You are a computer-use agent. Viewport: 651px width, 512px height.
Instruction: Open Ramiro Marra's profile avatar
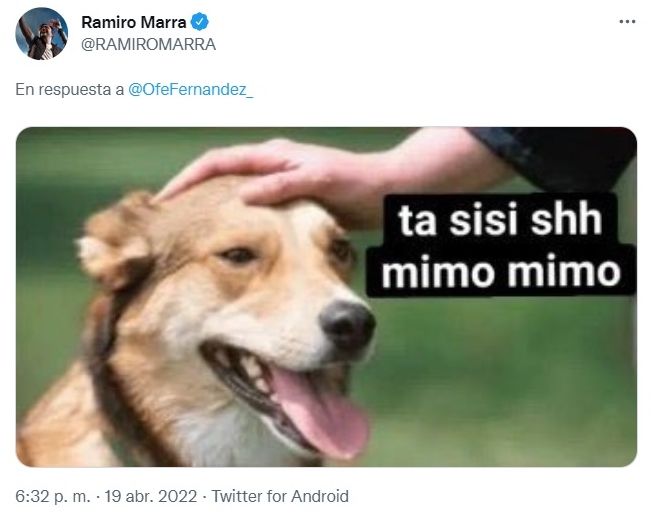coord(42,34)
